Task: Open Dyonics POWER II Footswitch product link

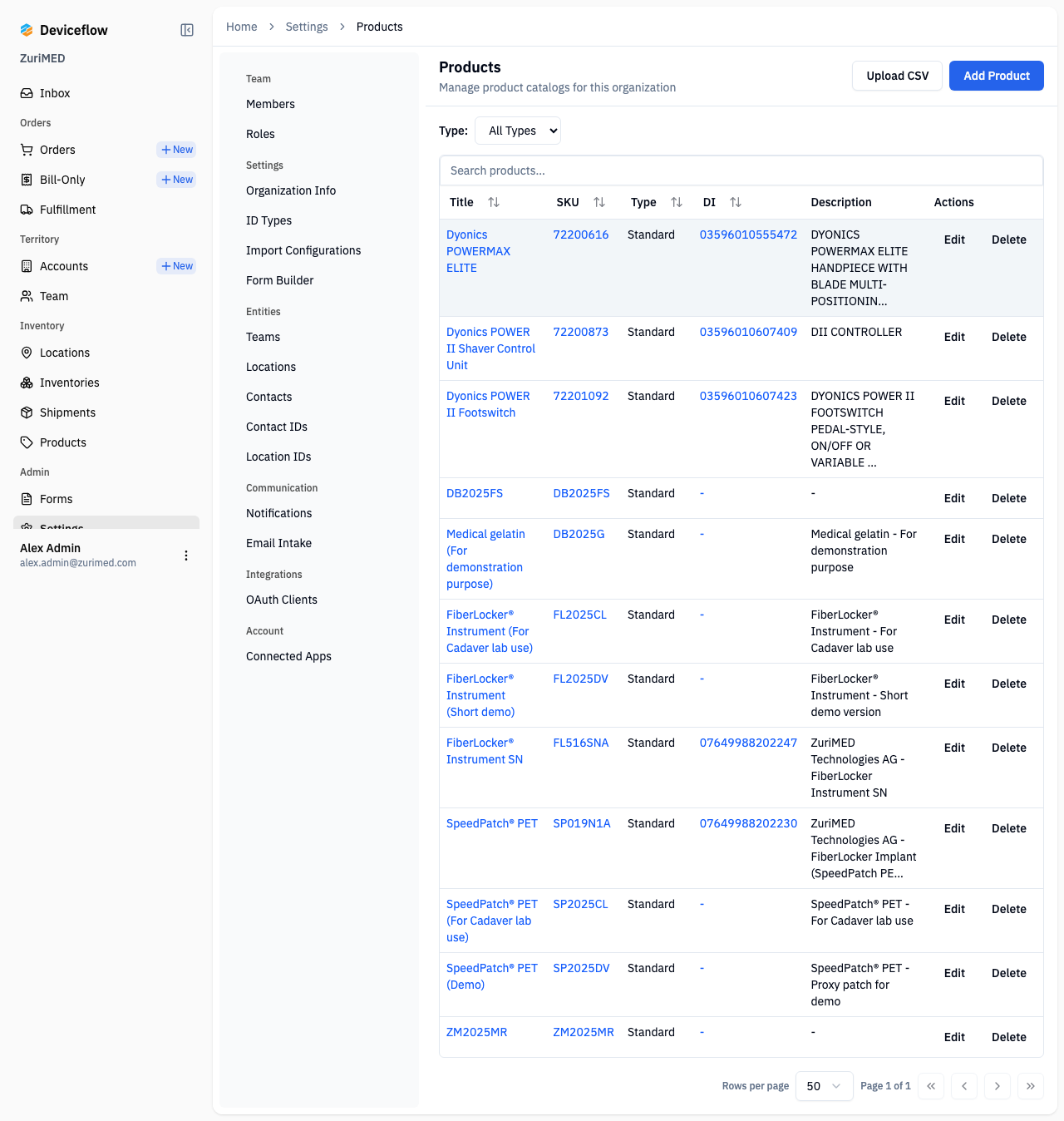Action: [488, 404]
